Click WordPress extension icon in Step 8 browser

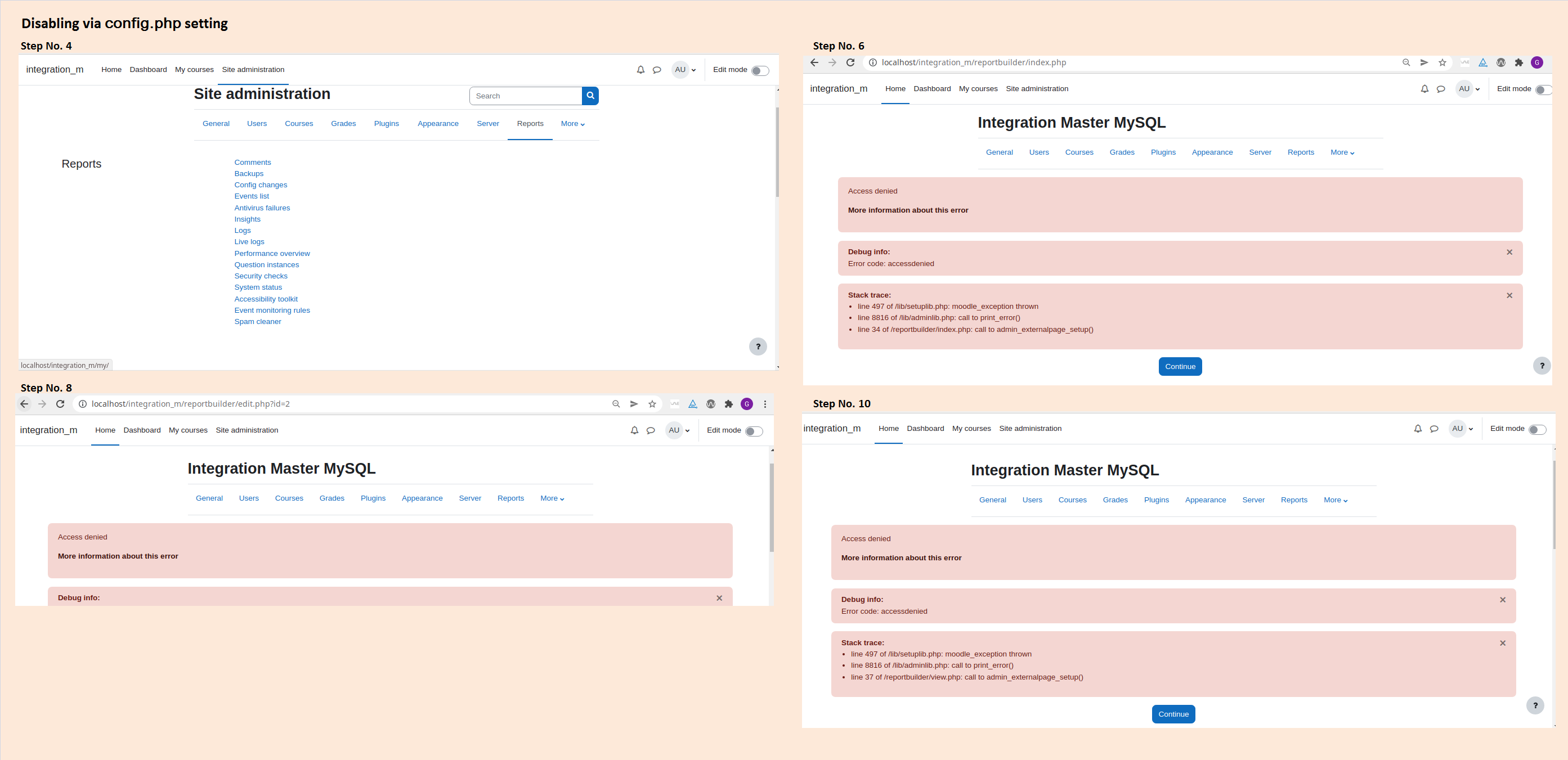click(710, 404)
